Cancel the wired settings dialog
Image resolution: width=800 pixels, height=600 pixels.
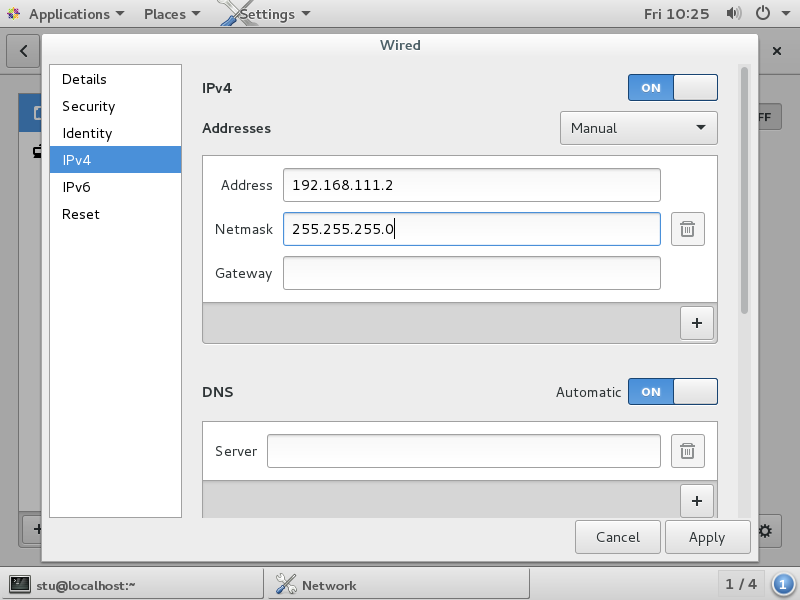pyautogui.click(x=617, y=537)
